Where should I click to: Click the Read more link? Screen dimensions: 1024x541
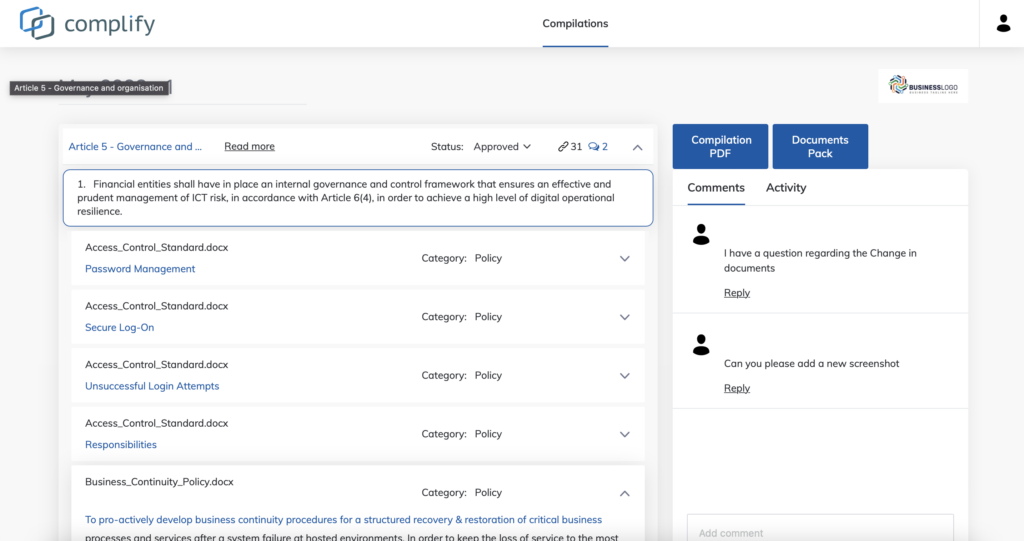(x=249, y=147)
